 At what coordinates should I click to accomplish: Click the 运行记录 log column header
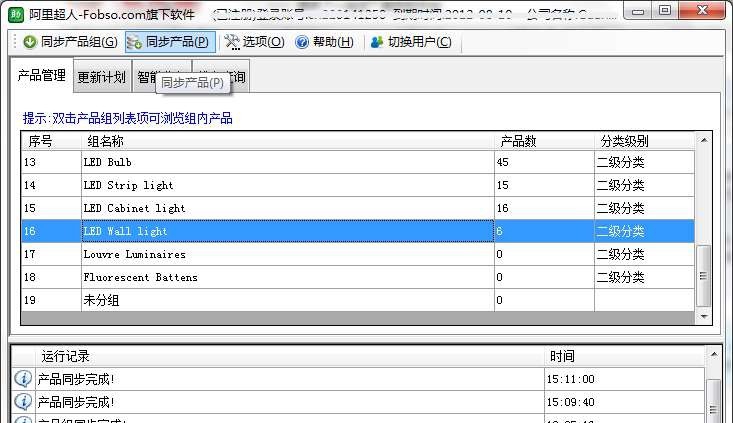pos(290,356)
